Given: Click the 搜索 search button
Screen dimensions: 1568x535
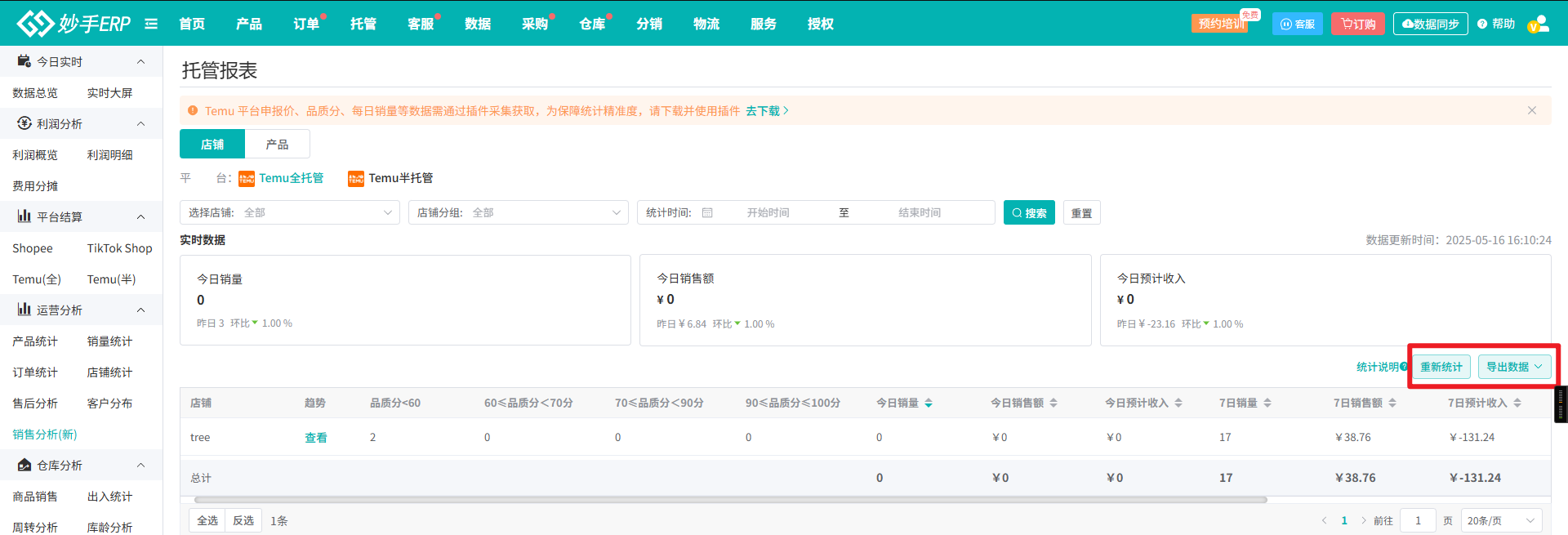Looking at the screenshot, I should [x=1029, y=212].
